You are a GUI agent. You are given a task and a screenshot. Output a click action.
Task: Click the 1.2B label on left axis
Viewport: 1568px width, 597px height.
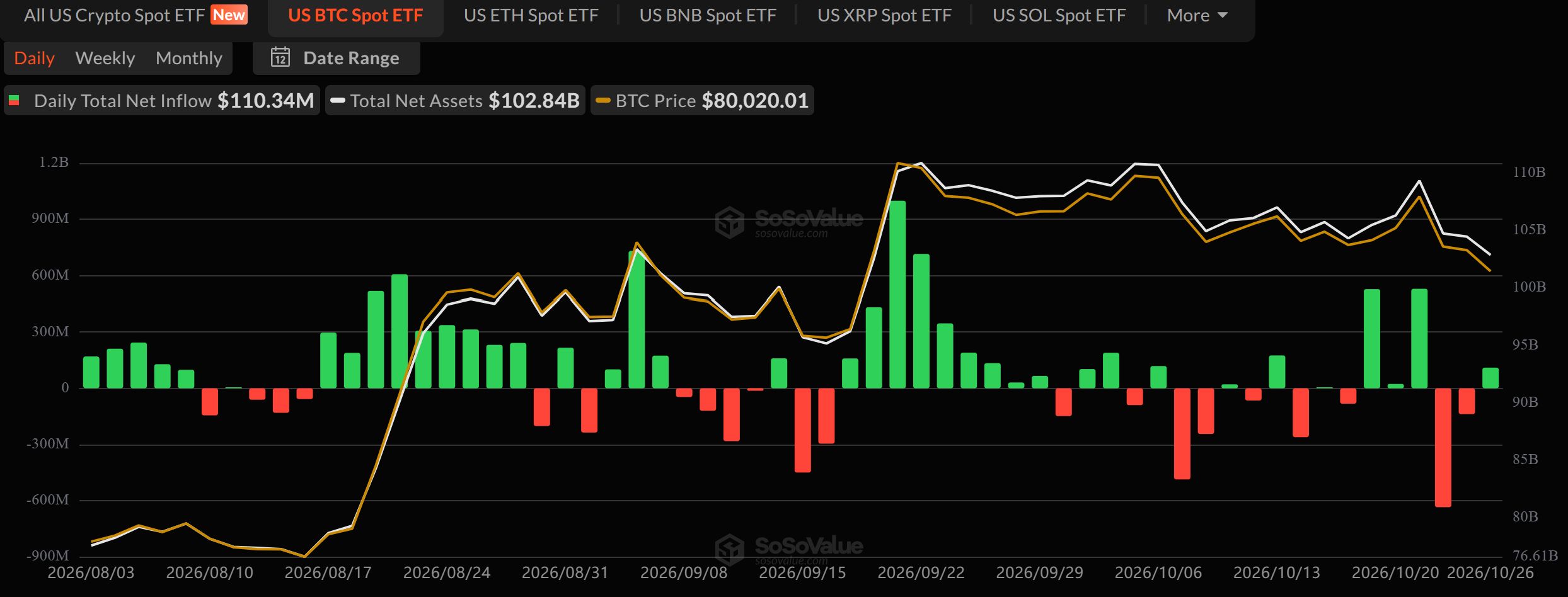click(54, 162)
